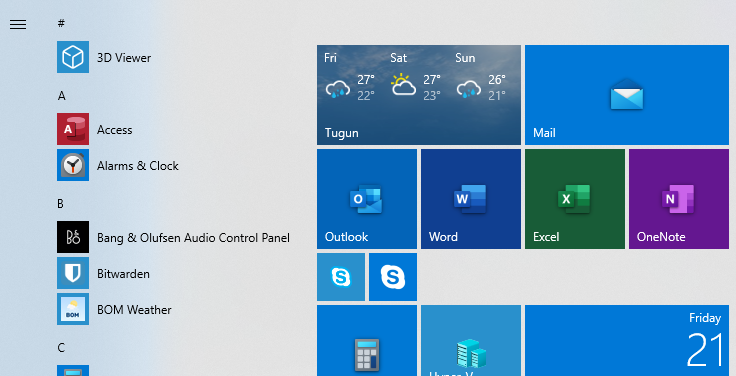Click the Access app name
This screenshot has height=376, width=736.
[x=115, y=130]
